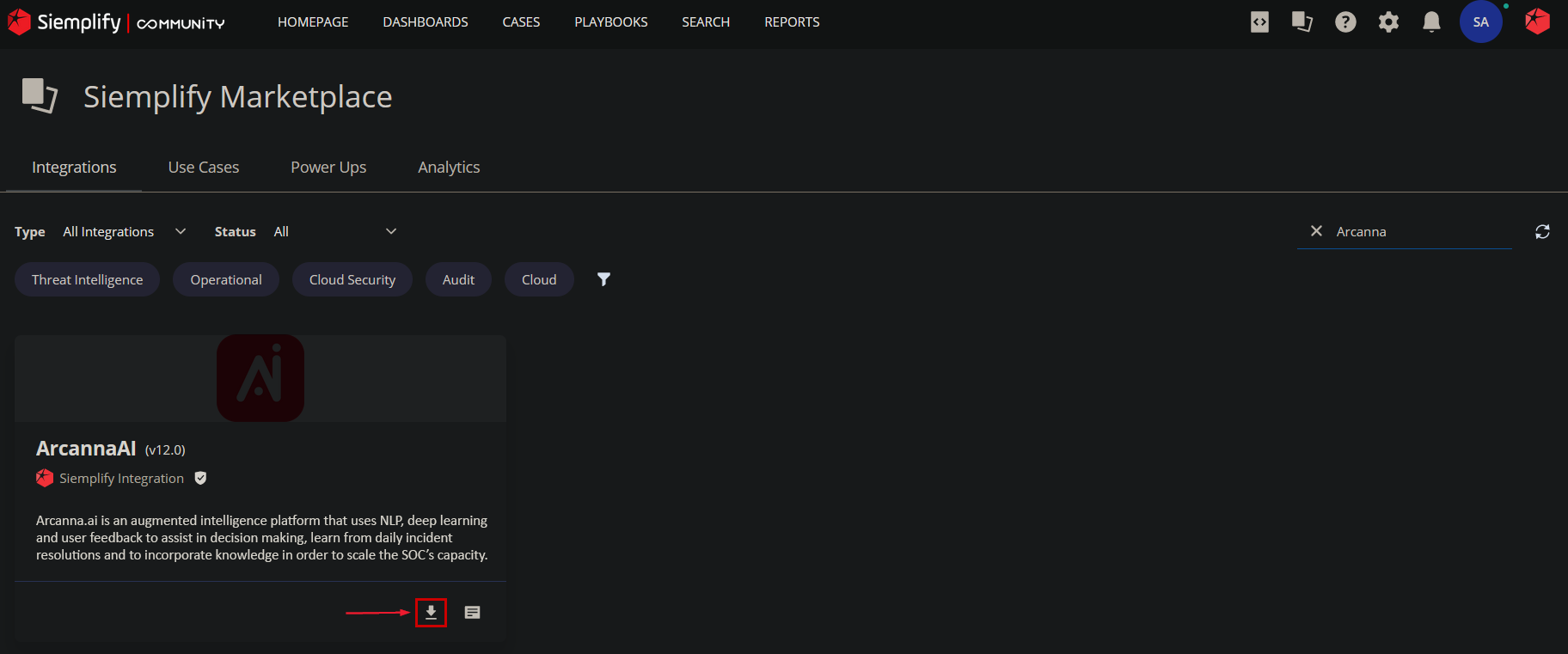The width and height of the screenshot is (1568, 654).
Task: Filter by Cloud Security tag
Action: pyautogui.click(x=352, y=279)
